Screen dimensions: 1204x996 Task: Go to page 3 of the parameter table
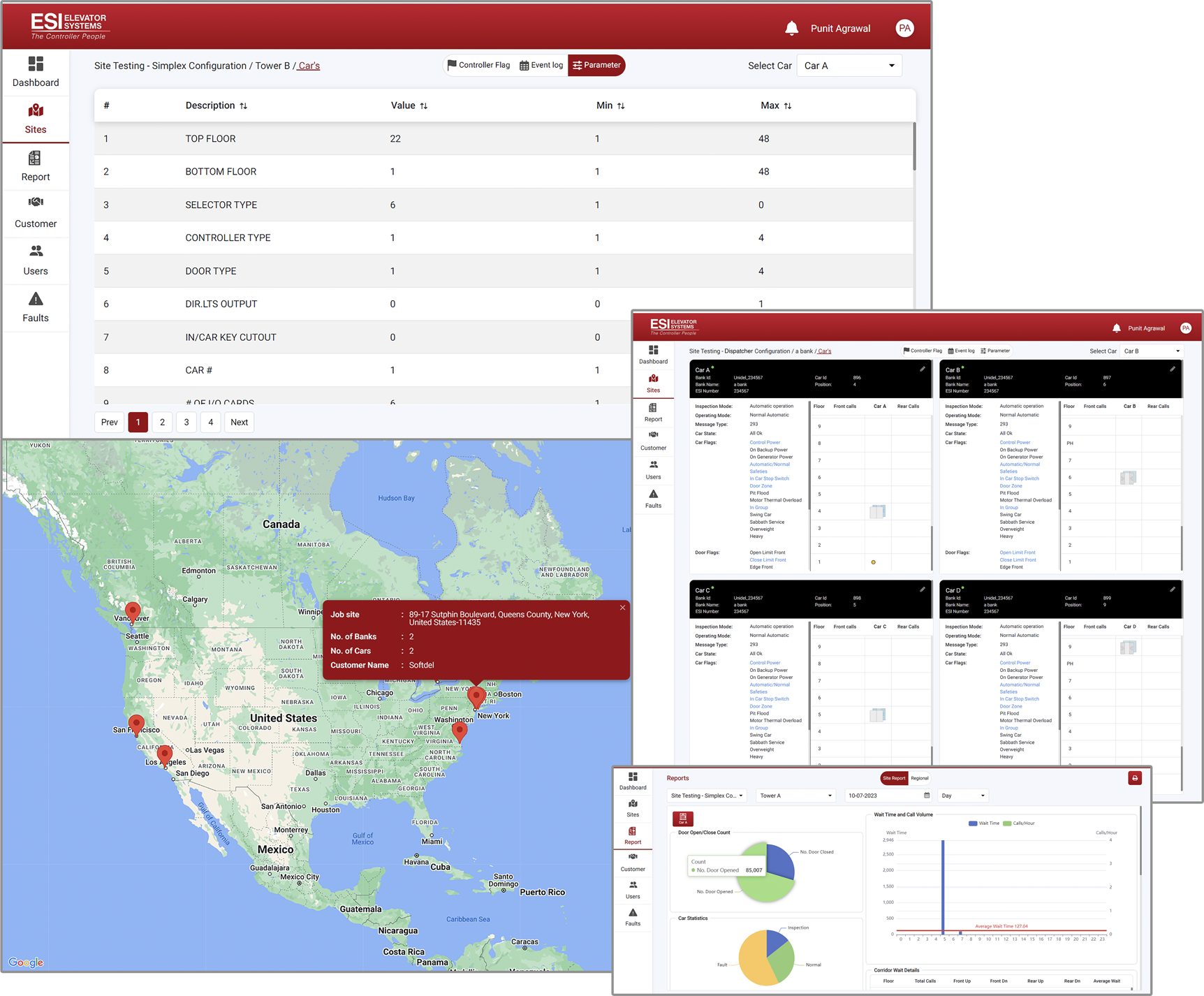(186, 422)
